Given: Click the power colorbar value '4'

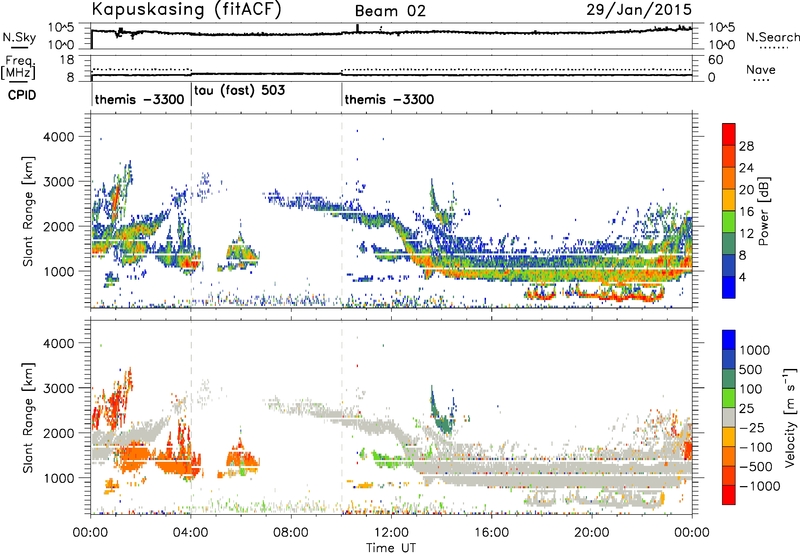Looking at the screenshot, I should click(742, 277).
